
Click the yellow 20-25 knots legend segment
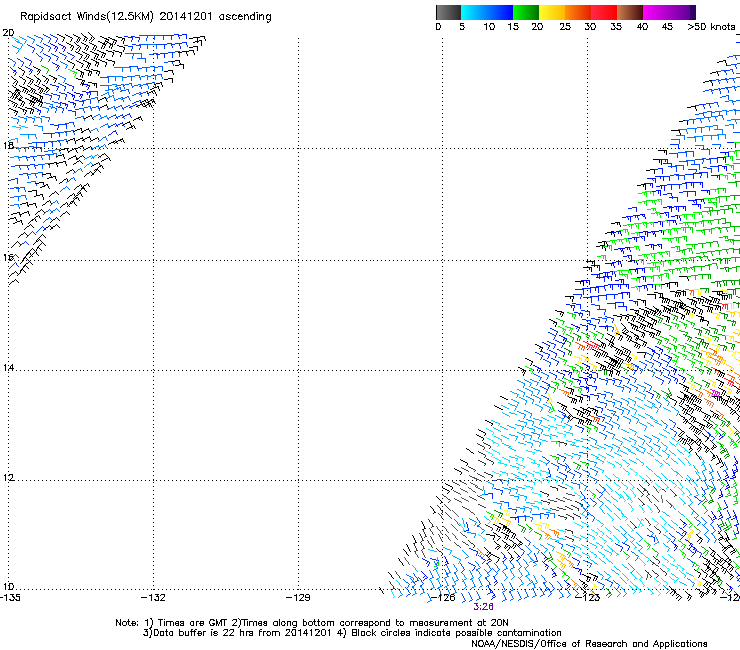tap(552, 12)
